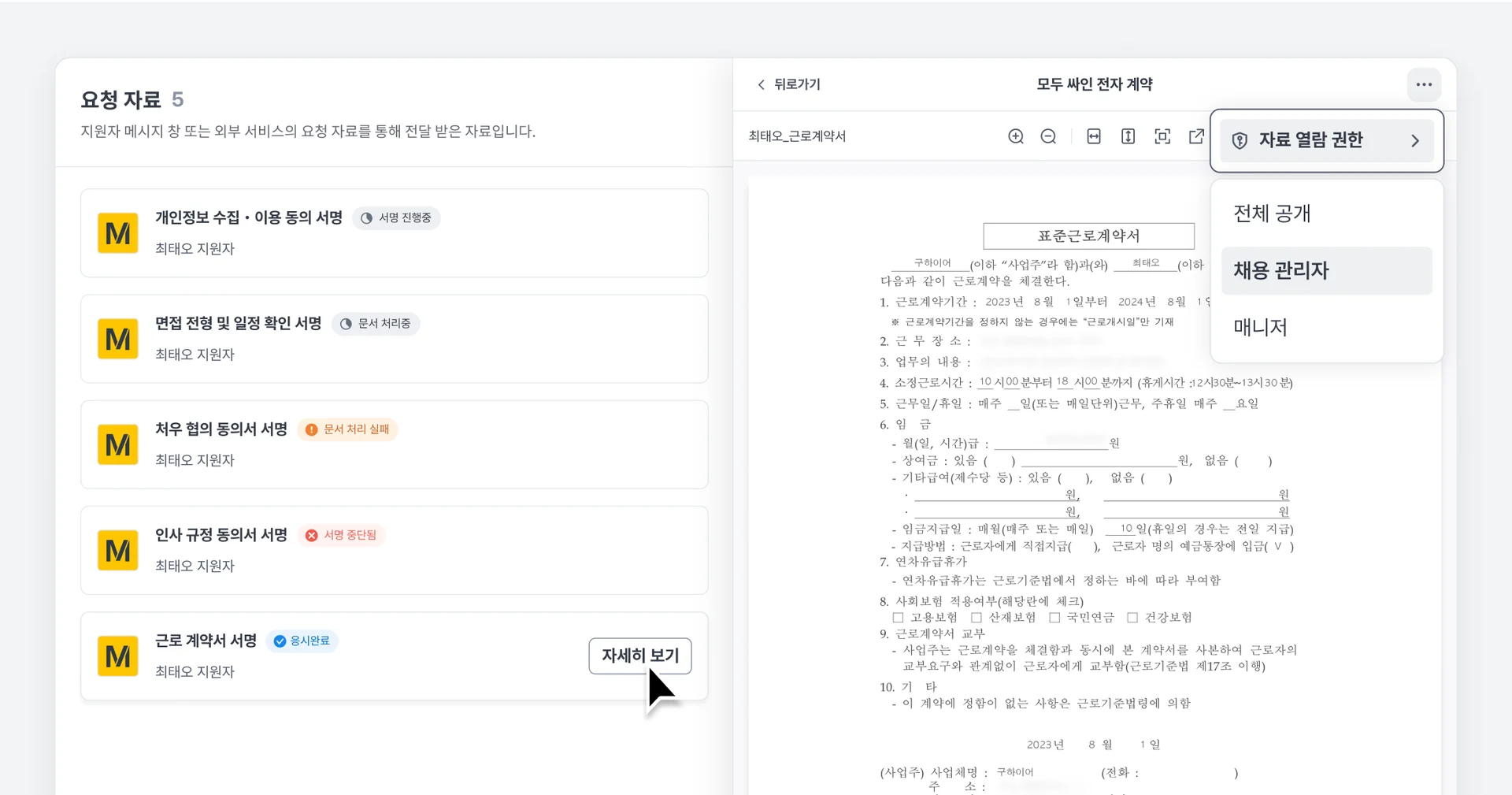Check the 건강보험 checkbox
This screenshot has height=795, width=1512.
1132,618
